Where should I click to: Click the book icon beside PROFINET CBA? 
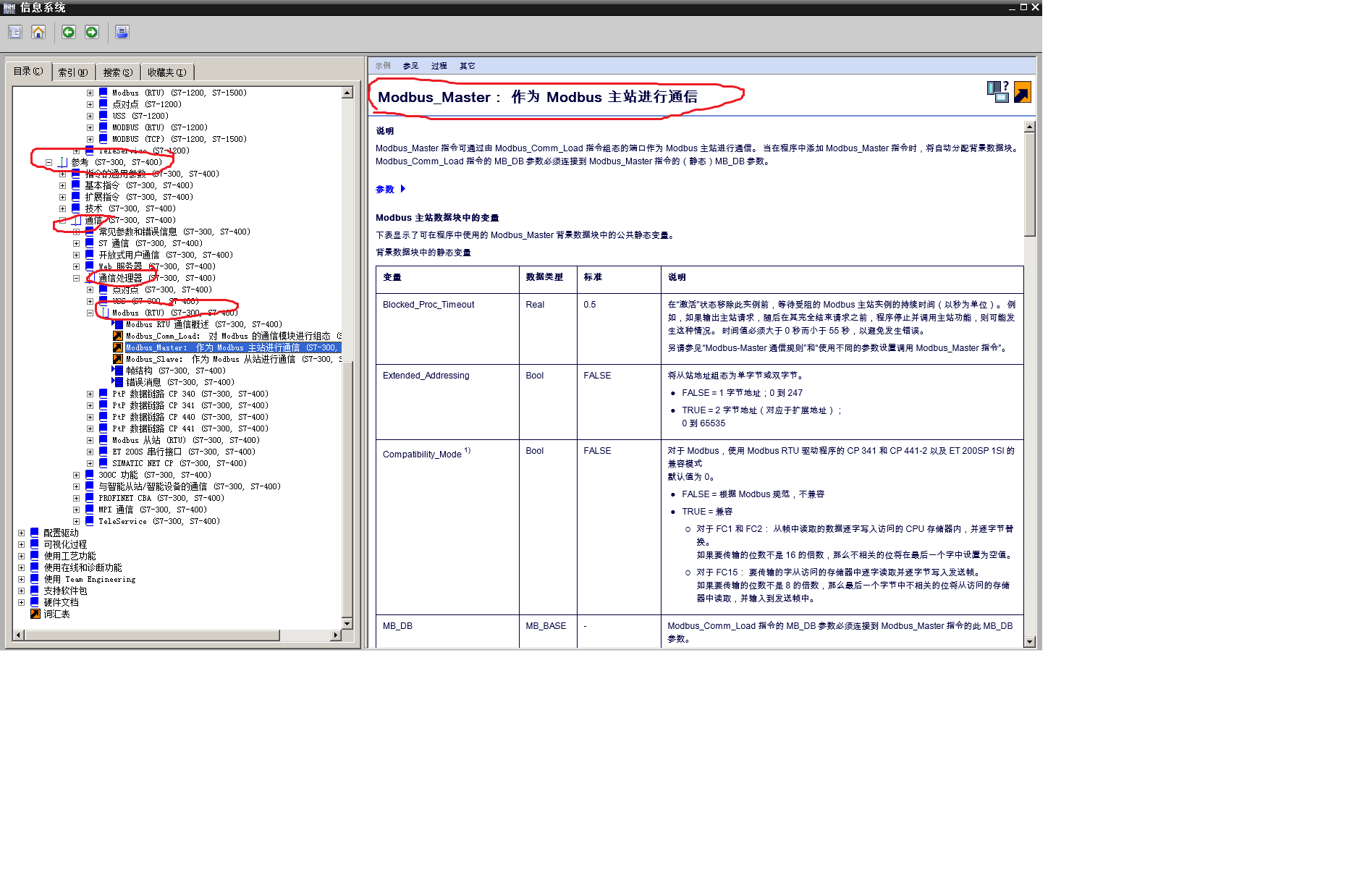pyautogui.click(x=90, y=498)
